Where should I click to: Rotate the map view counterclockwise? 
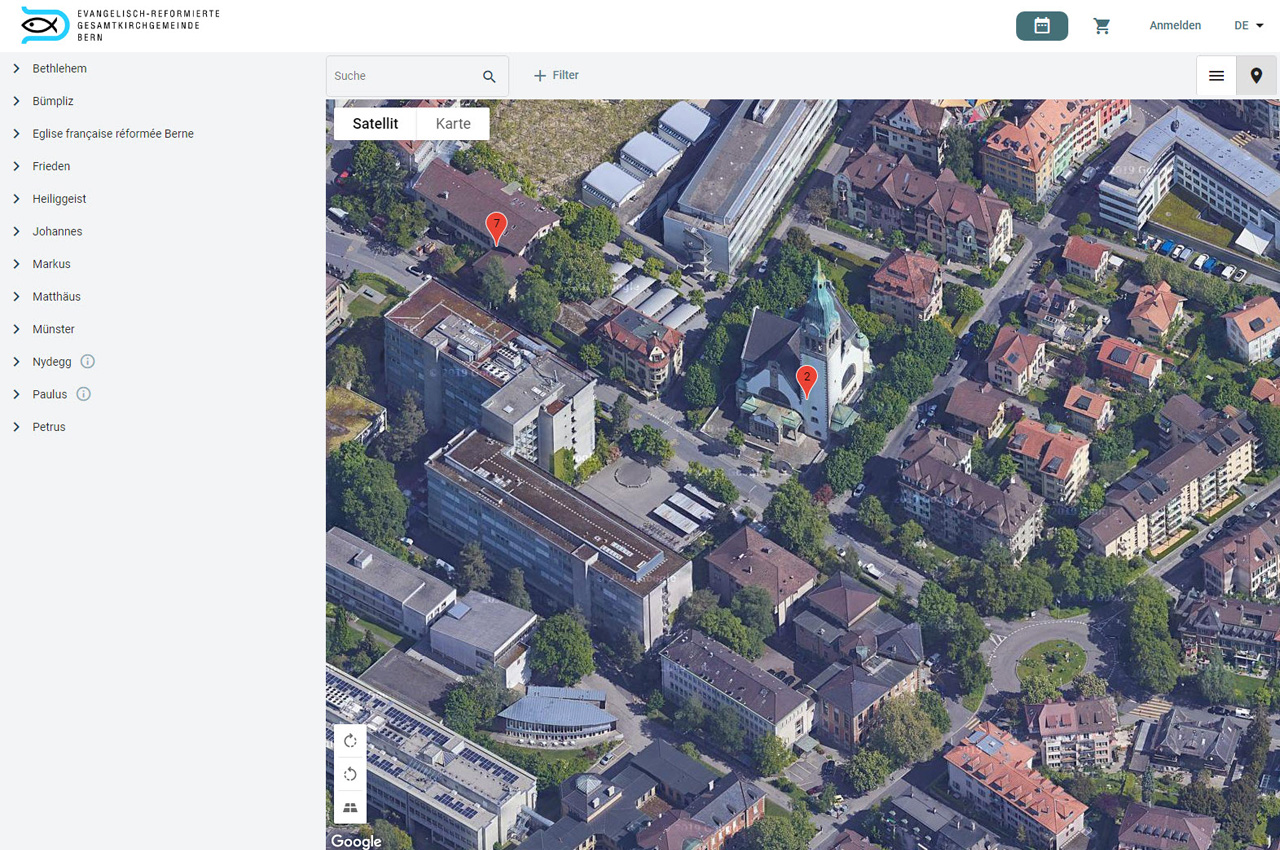[x=349, y=774]
